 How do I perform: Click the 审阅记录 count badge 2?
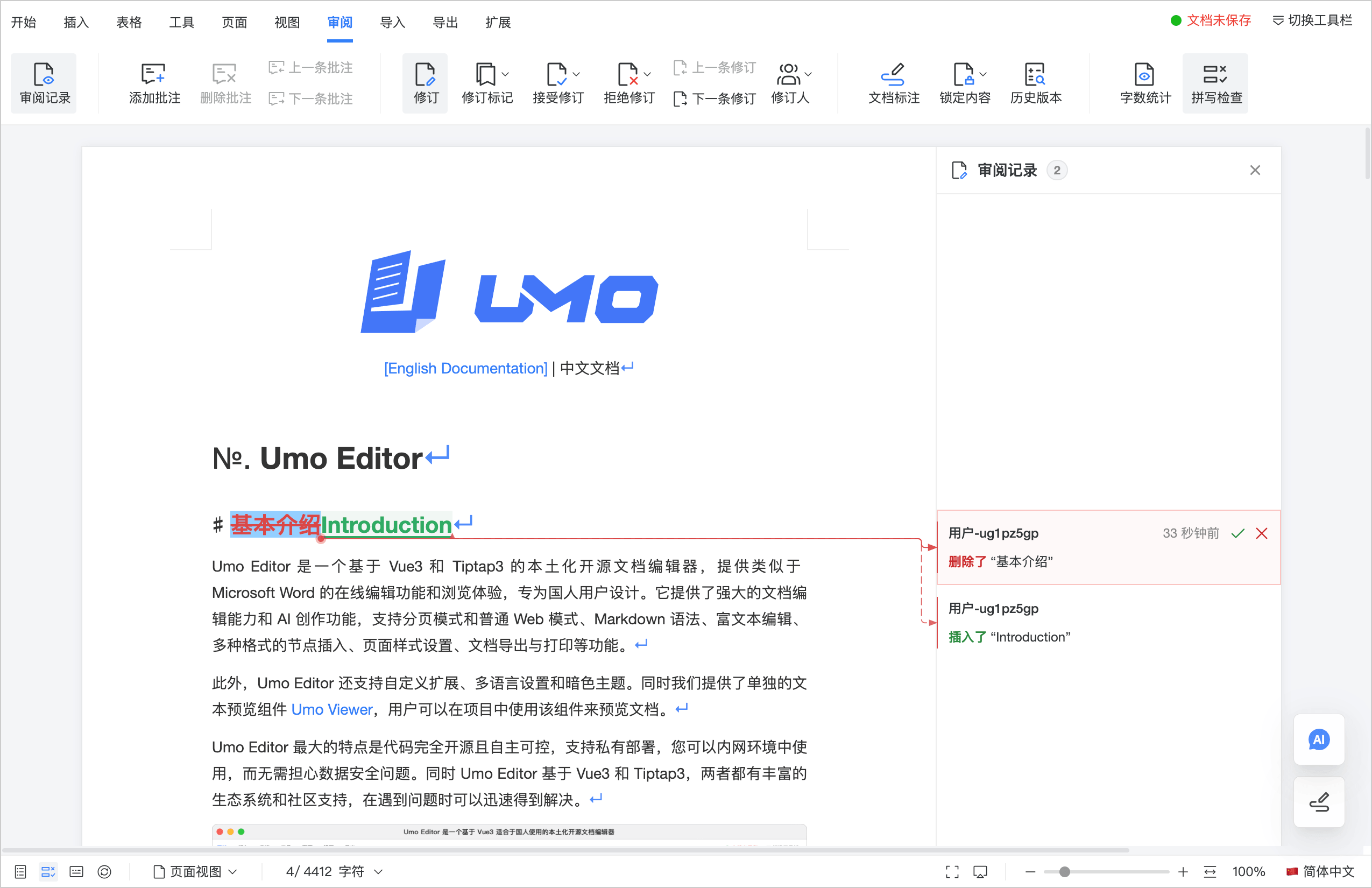1057,170
